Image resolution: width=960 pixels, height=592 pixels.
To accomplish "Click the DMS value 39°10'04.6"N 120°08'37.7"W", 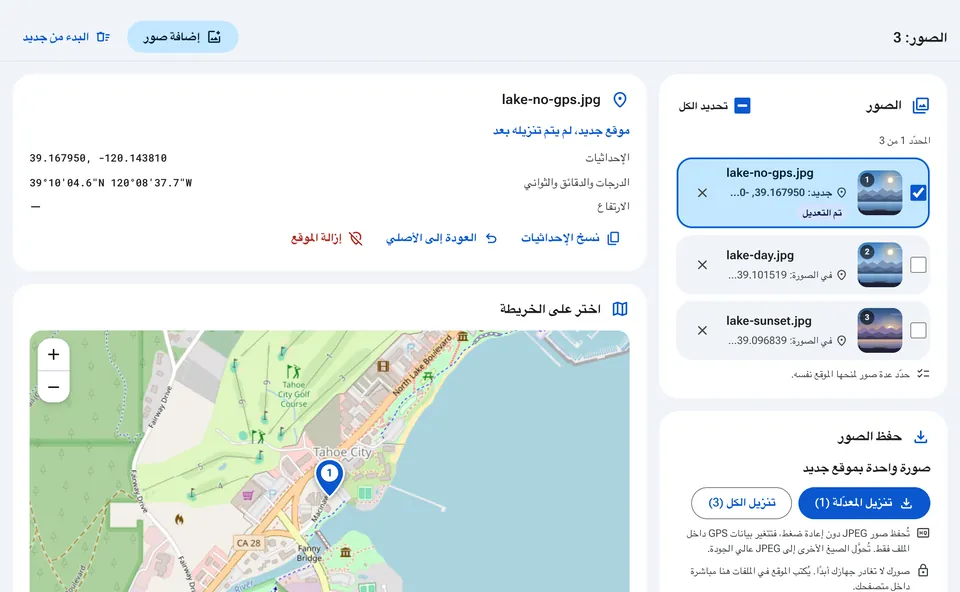I will click(111, 182).
